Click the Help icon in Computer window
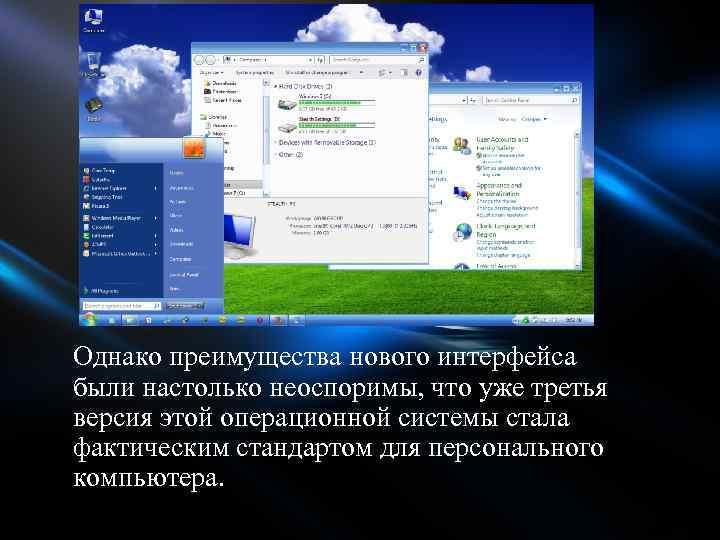 point(418,73)
